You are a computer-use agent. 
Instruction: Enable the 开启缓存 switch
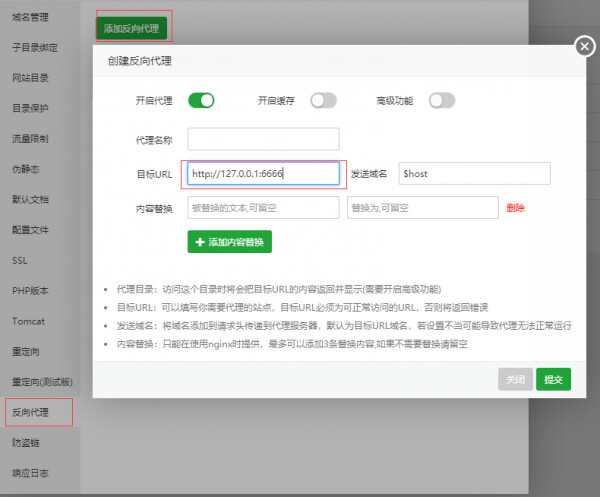point(322,100)
